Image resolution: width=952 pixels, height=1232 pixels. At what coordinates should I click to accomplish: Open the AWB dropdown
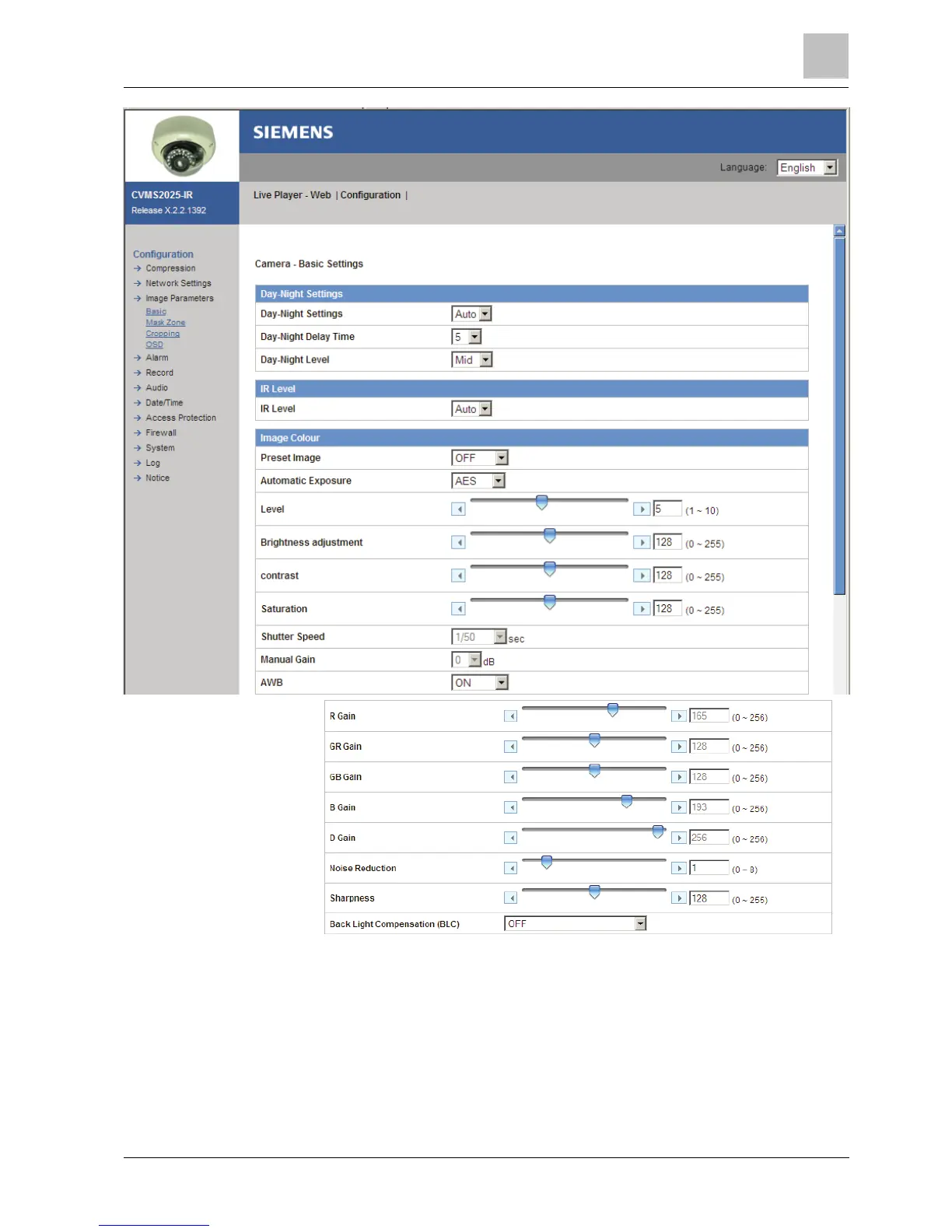point(480,683)
